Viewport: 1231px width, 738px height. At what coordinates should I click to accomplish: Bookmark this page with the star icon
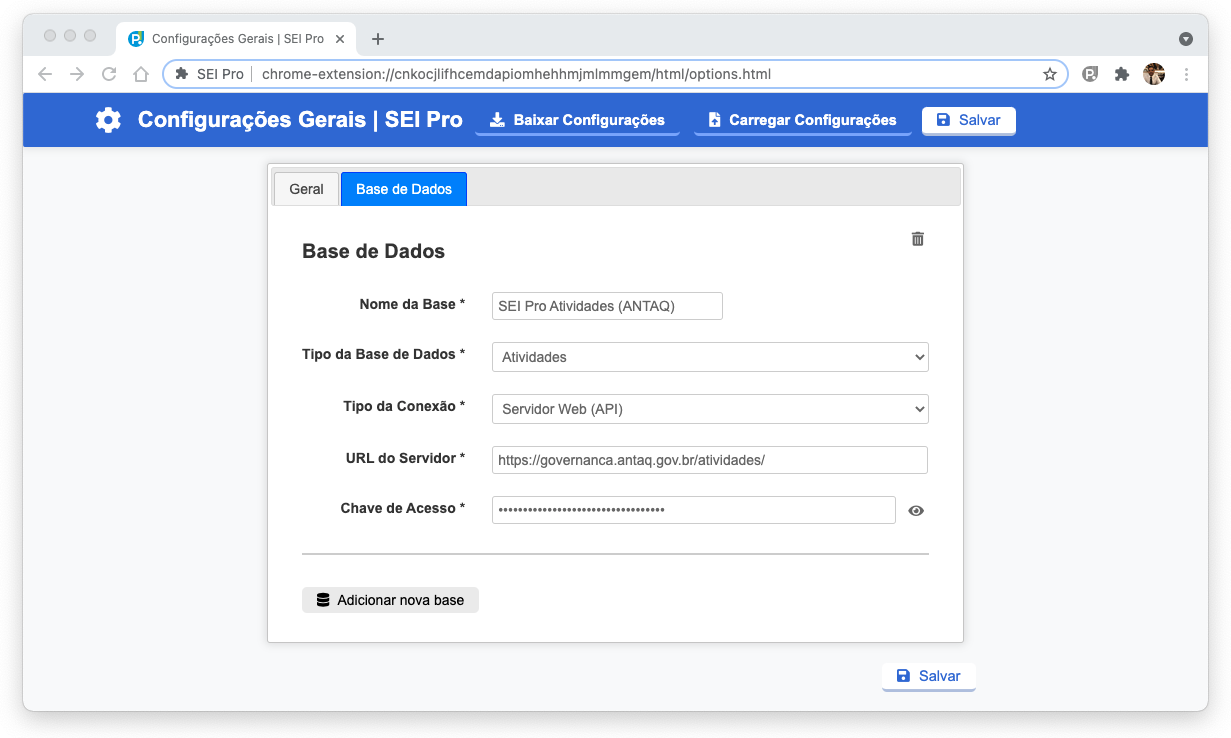(x=1050, y=74)
